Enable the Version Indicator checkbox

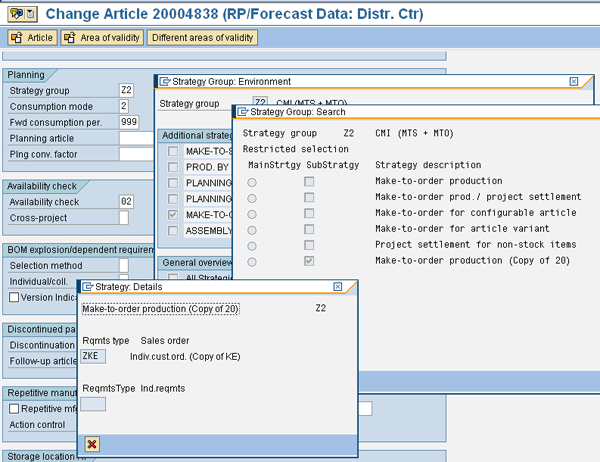click(14, 297)
